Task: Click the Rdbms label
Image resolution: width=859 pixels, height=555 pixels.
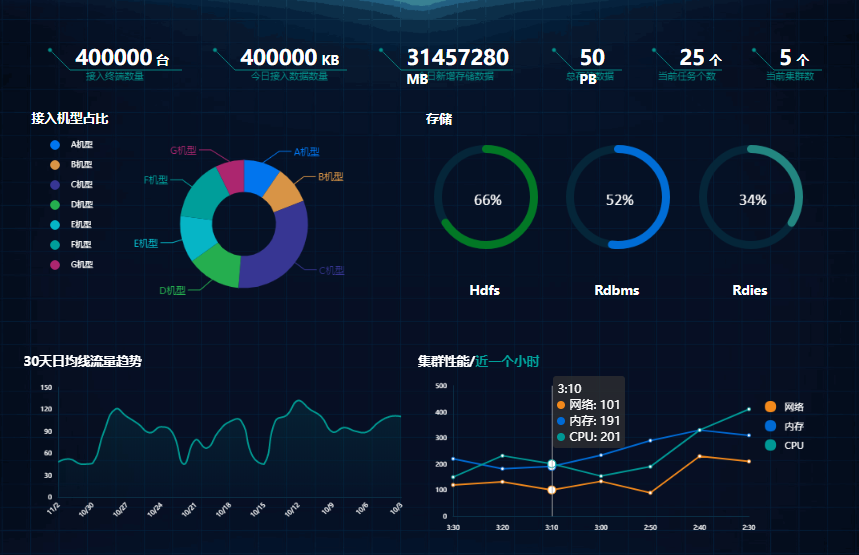Action: [617, 290]
